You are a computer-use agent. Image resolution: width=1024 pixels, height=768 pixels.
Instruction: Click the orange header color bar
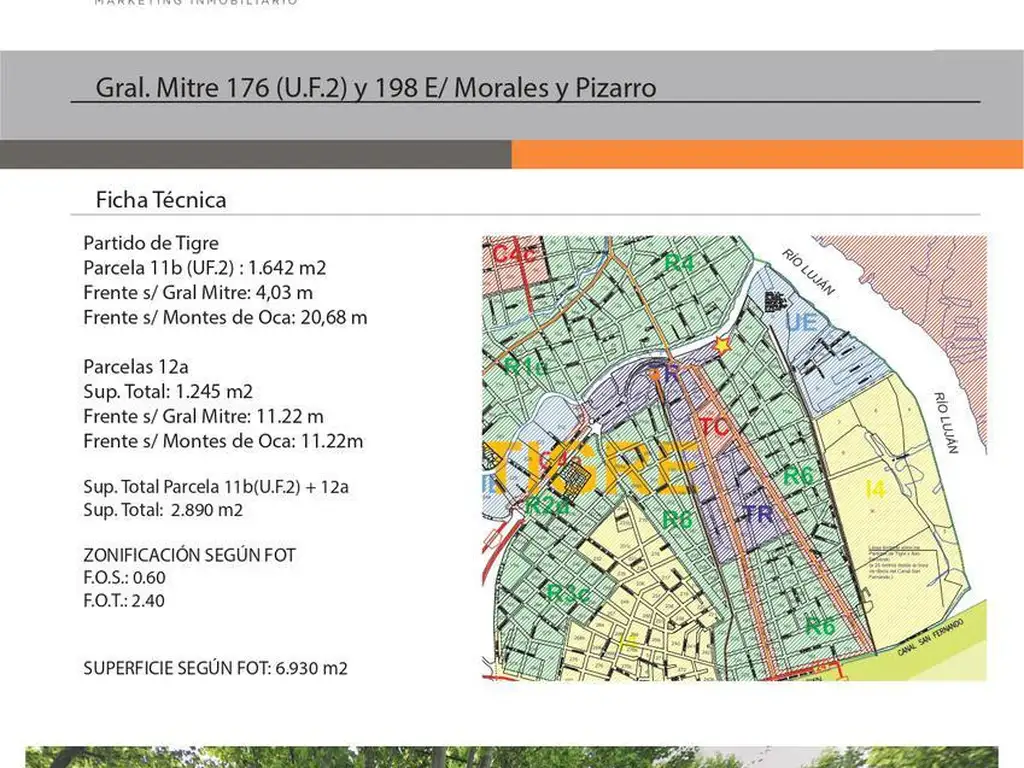click(x=767, y=154)
